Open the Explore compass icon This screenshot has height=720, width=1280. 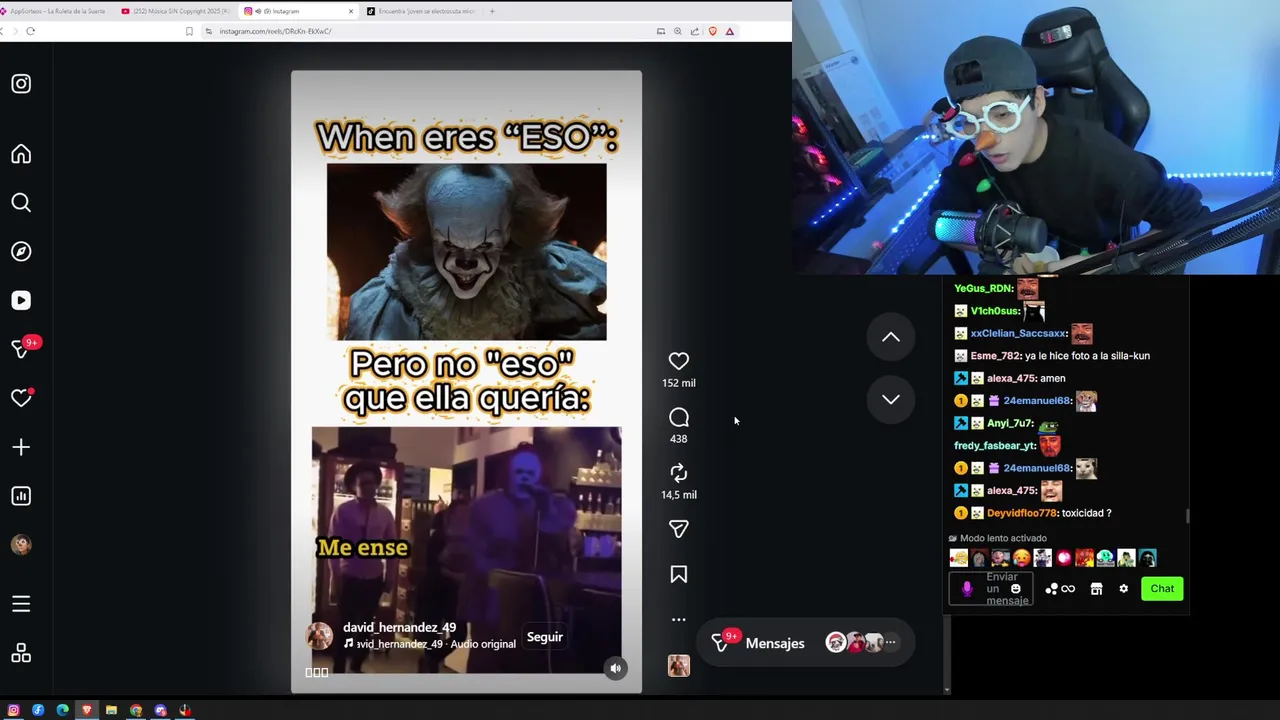tap(21, 252)
